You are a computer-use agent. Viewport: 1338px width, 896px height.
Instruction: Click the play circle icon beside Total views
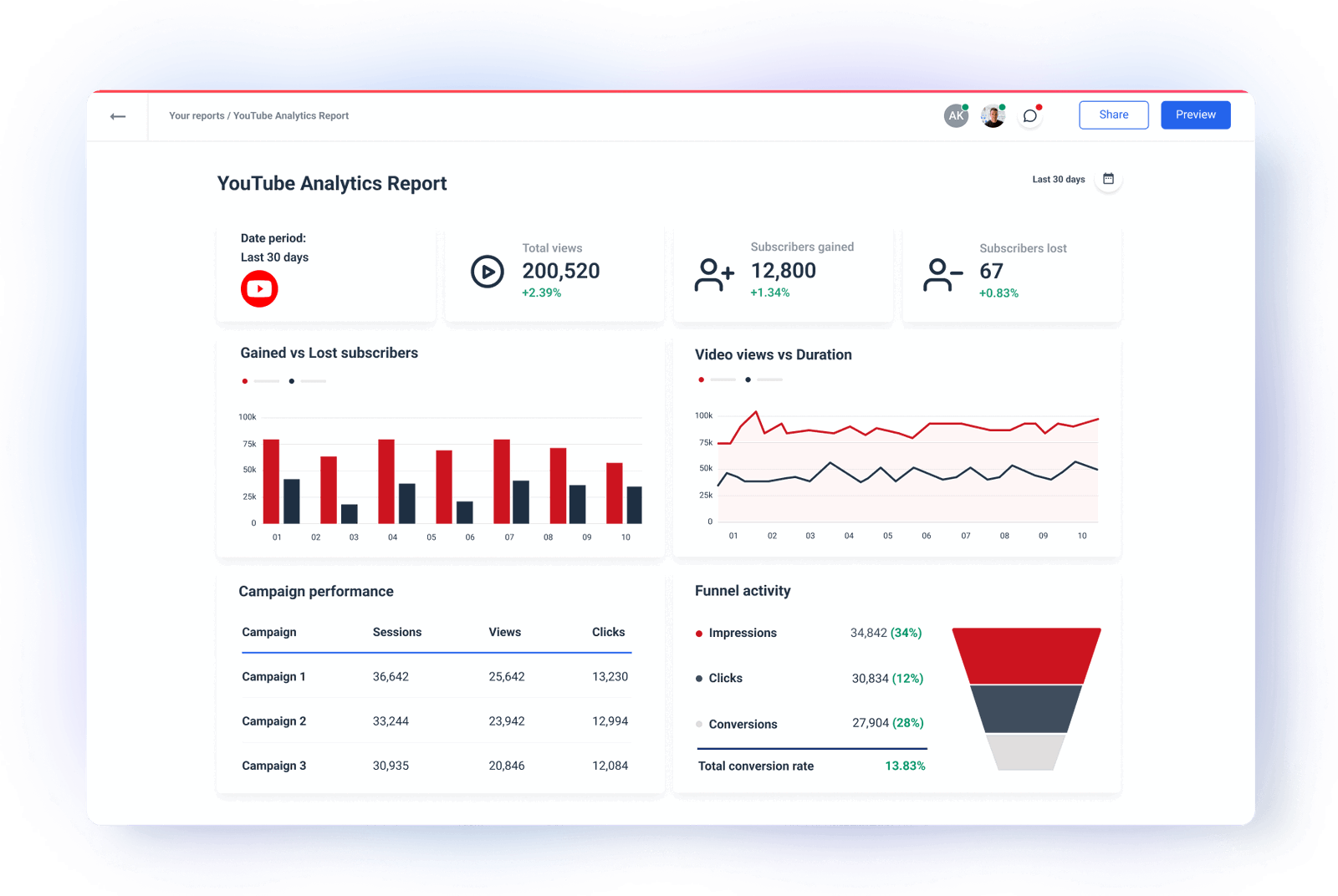point(487,272)
